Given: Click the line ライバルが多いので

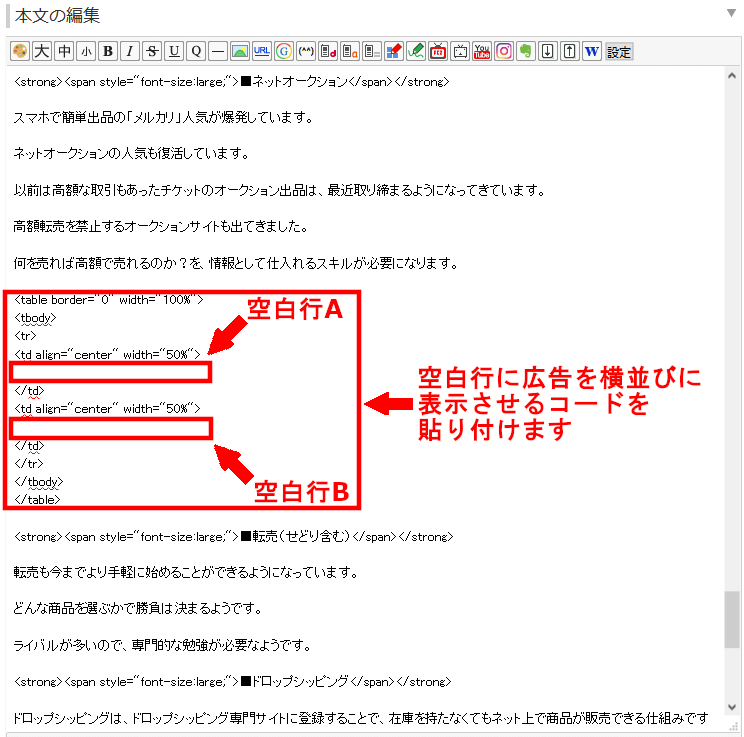Looking at the screenshot, I should (162, 645).
